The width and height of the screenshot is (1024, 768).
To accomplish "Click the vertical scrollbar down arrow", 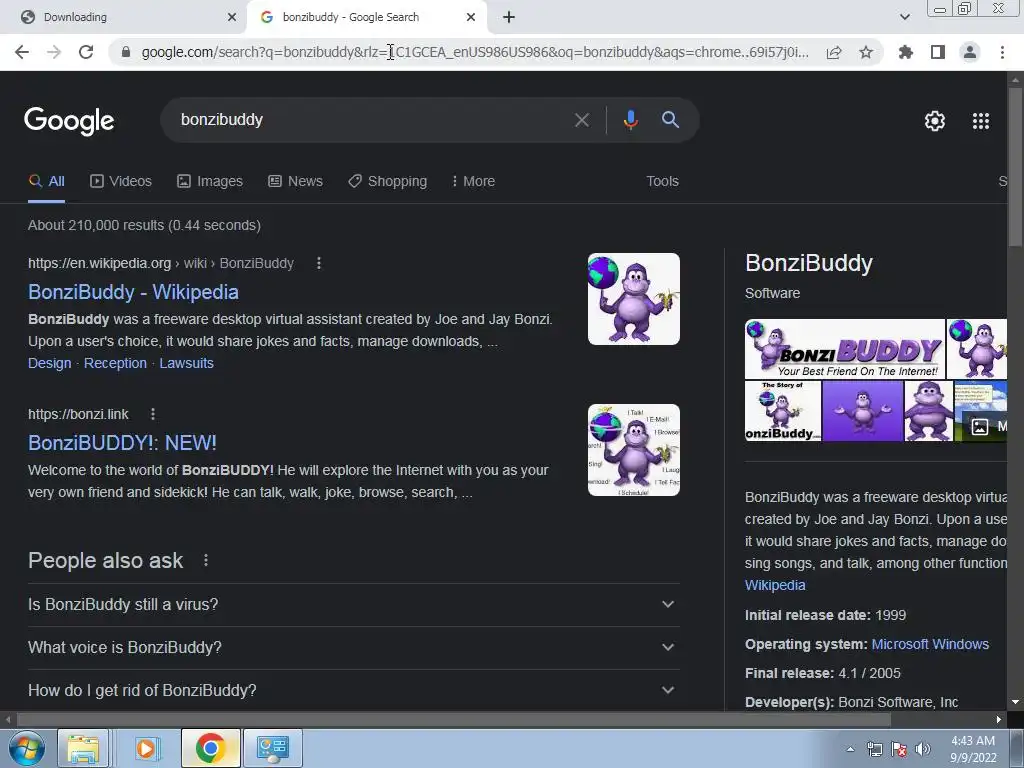I will [1015, 702].
